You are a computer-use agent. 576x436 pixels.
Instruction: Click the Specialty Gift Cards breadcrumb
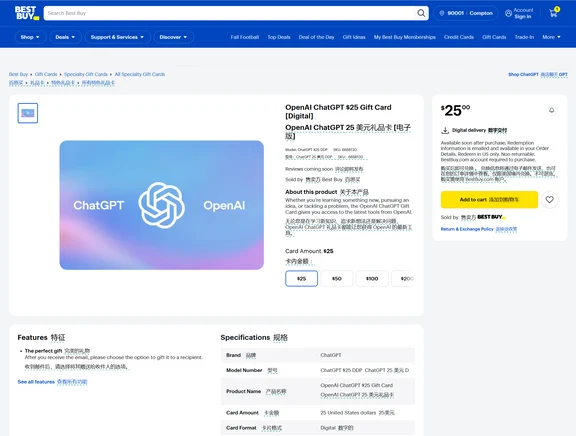86,74
